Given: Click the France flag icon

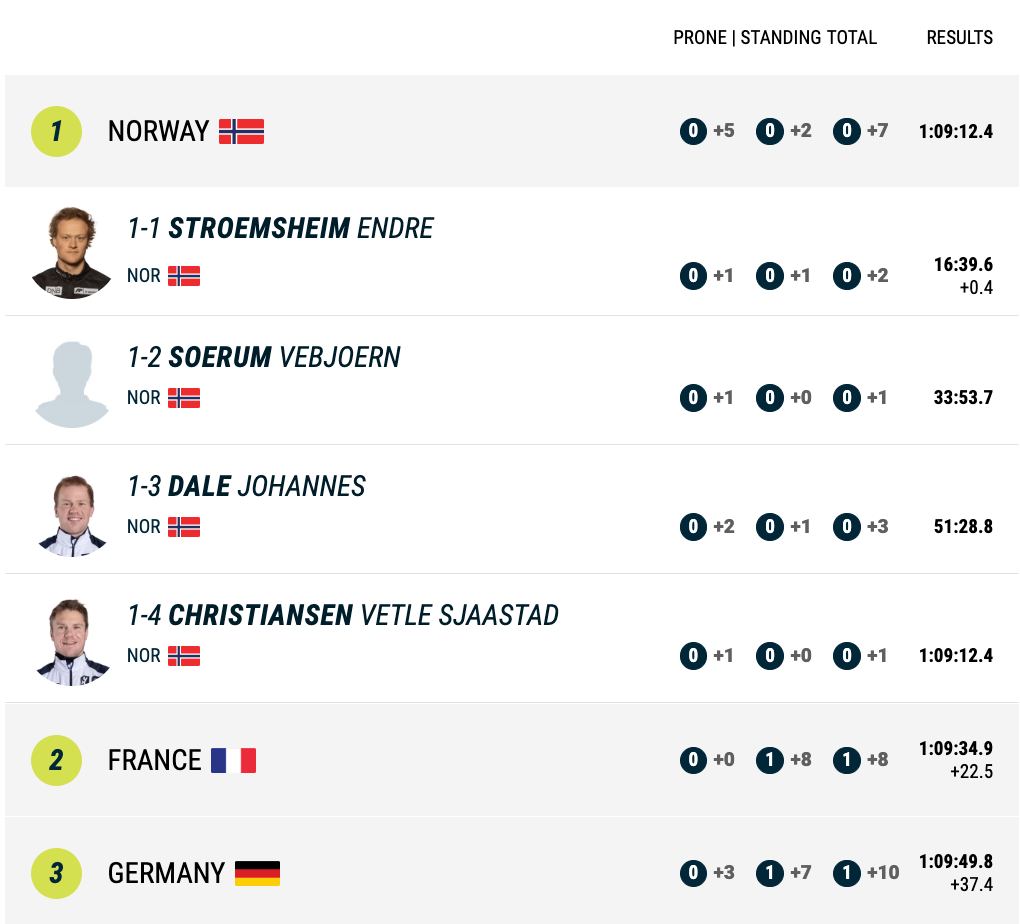Looking at the screenshot, I should tap(234, 760).
